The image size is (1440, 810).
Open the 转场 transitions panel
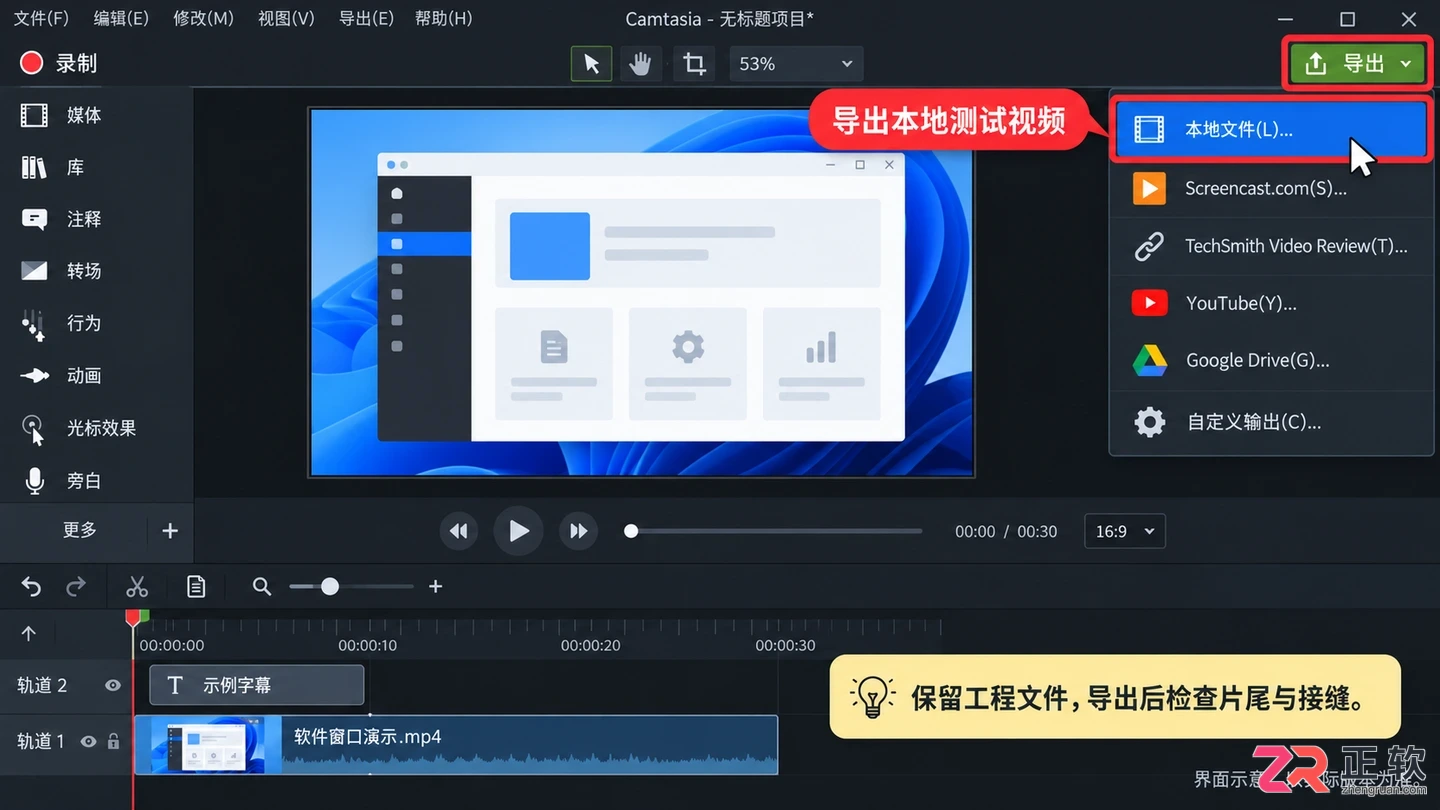(62, 271)
